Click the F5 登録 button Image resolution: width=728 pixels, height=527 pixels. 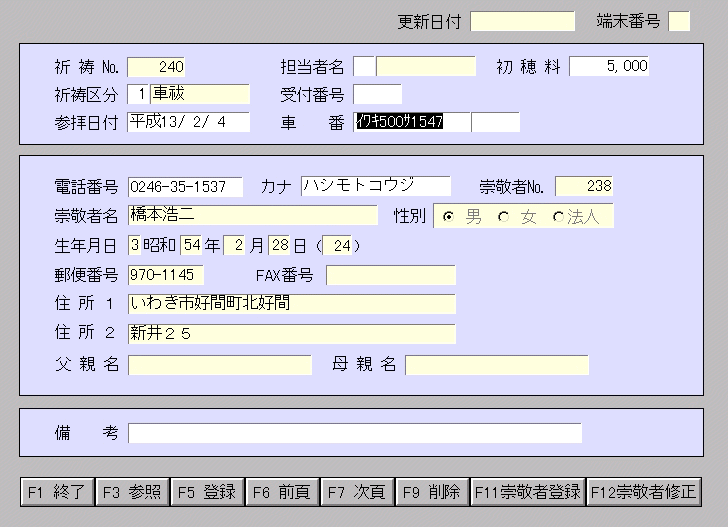tap(207, 492)
